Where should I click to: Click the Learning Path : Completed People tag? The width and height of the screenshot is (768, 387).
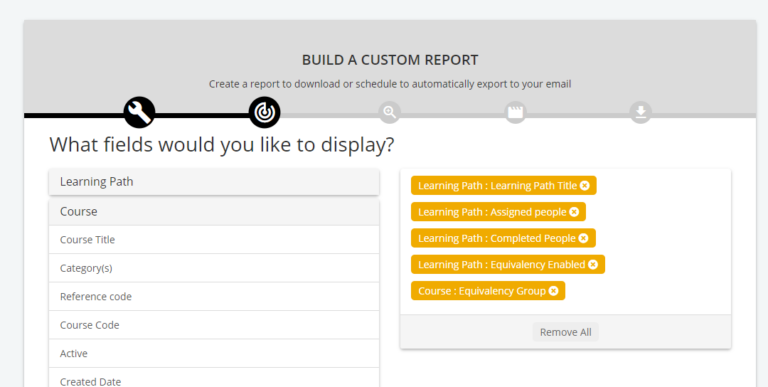tap(497, 238)
